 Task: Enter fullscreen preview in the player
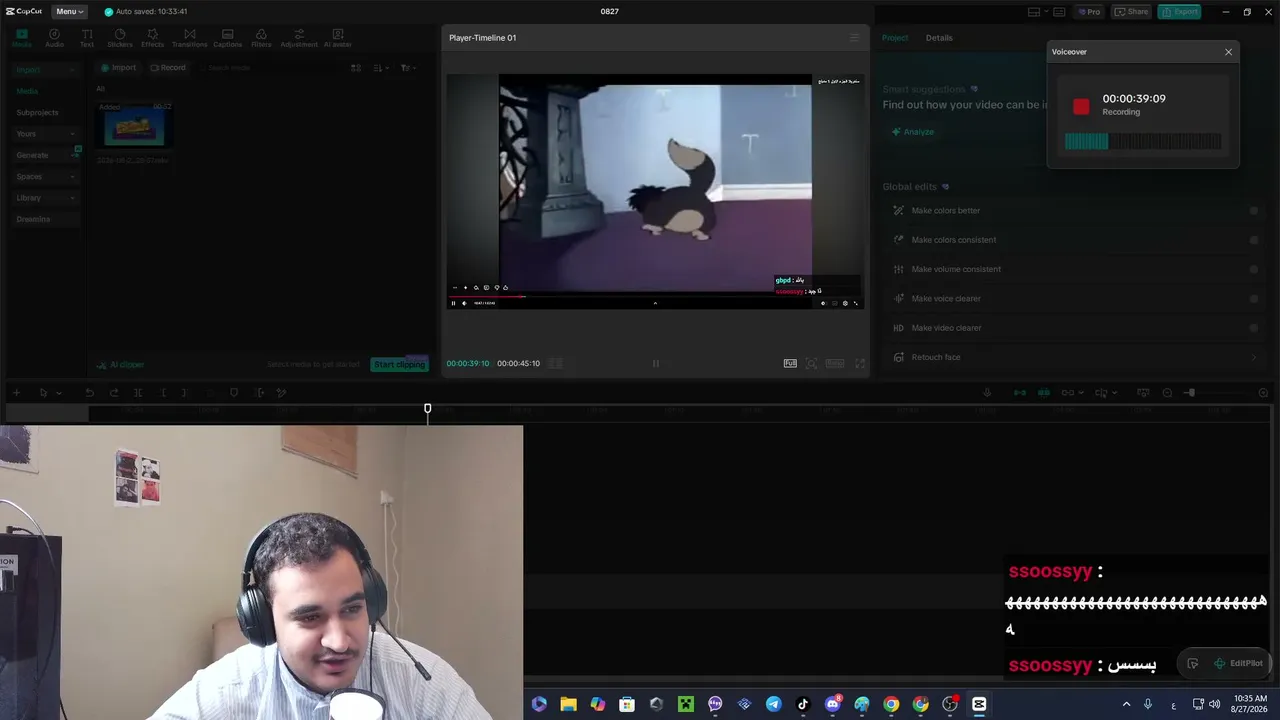[860, 364]
